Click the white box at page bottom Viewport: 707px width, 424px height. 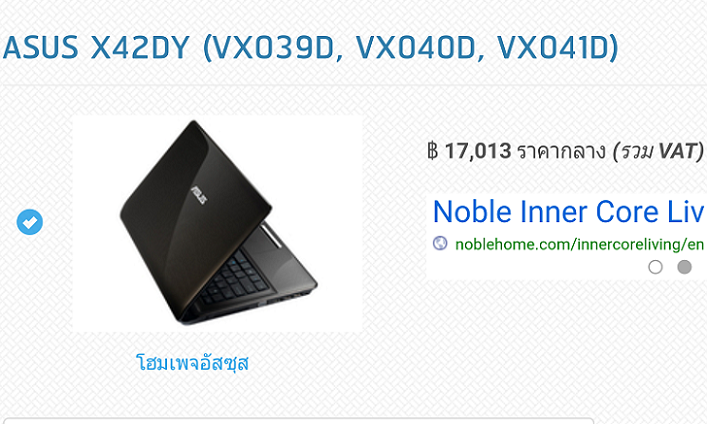click(298, 421)
